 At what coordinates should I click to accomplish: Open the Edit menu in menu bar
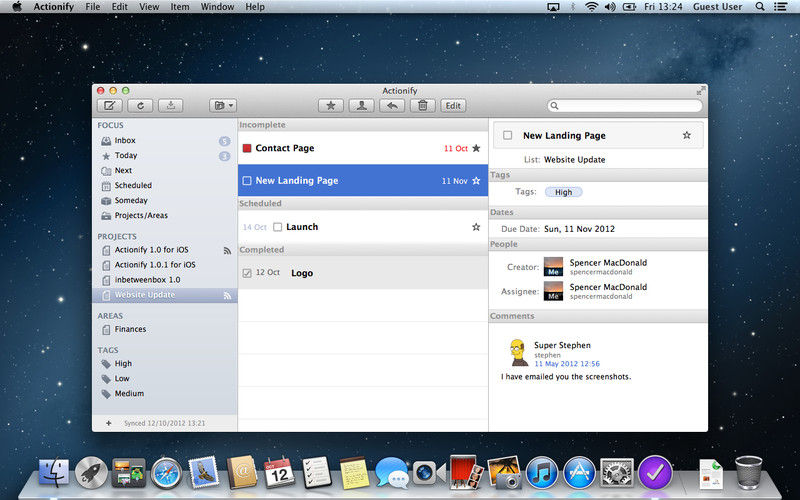(x=120, y=7)
